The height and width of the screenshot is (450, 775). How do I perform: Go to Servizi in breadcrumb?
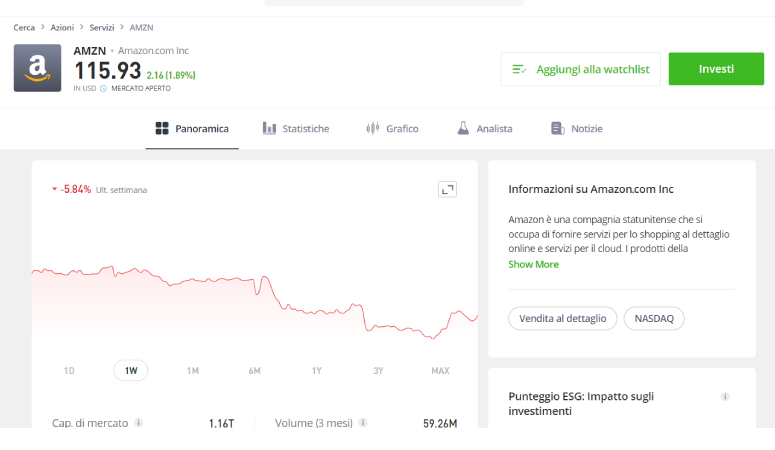tap(102, 28)
